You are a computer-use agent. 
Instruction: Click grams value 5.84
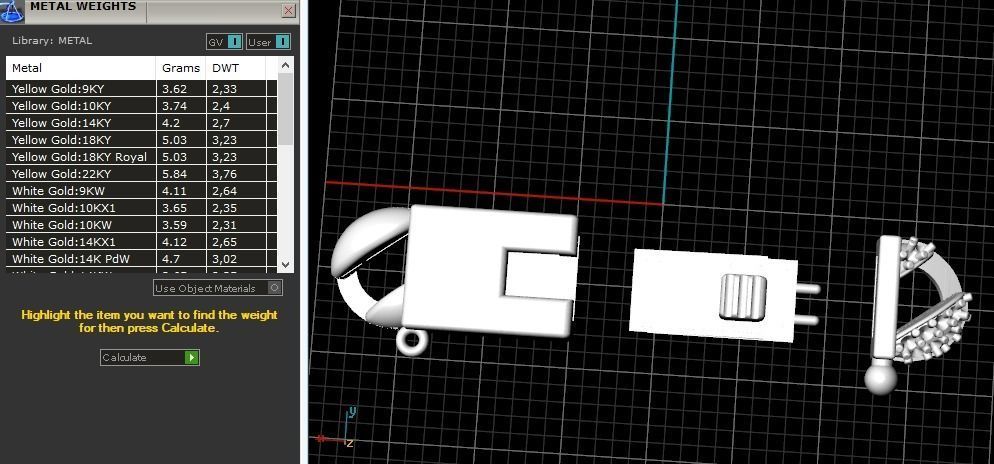[x=172, y=174]
